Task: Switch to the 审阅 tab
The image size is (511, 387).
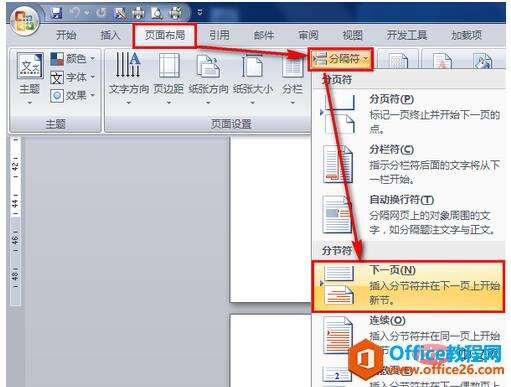Action: click(x=308, y=35)
